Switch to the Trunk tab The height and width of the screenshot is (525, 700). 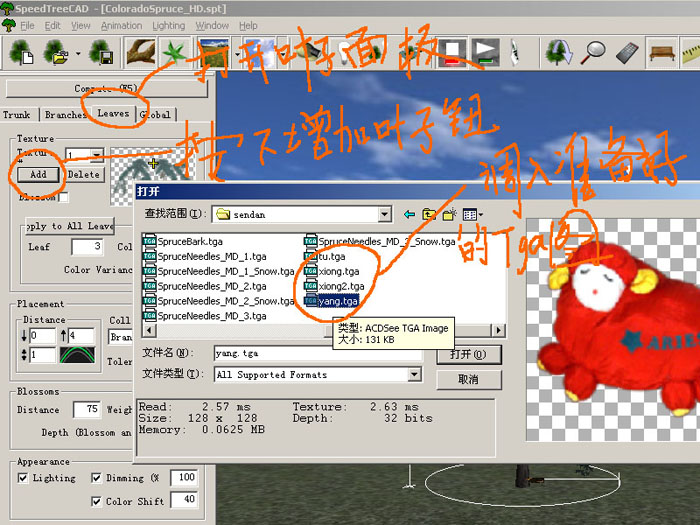tap(19, 115)
